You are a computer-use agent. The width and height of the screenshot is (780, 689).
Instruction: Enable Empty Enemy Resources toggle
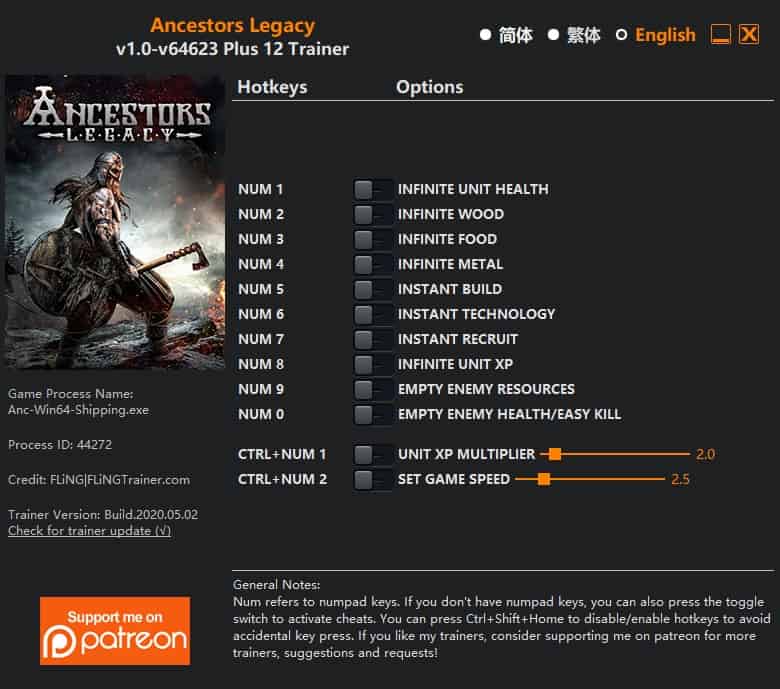point(373,389)
